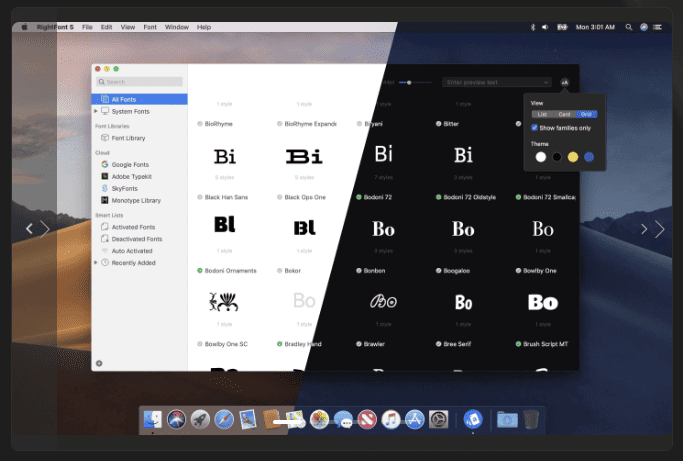Click the Enter preview text field
Viewport: 683px width, 461px height.
[497, 82]
